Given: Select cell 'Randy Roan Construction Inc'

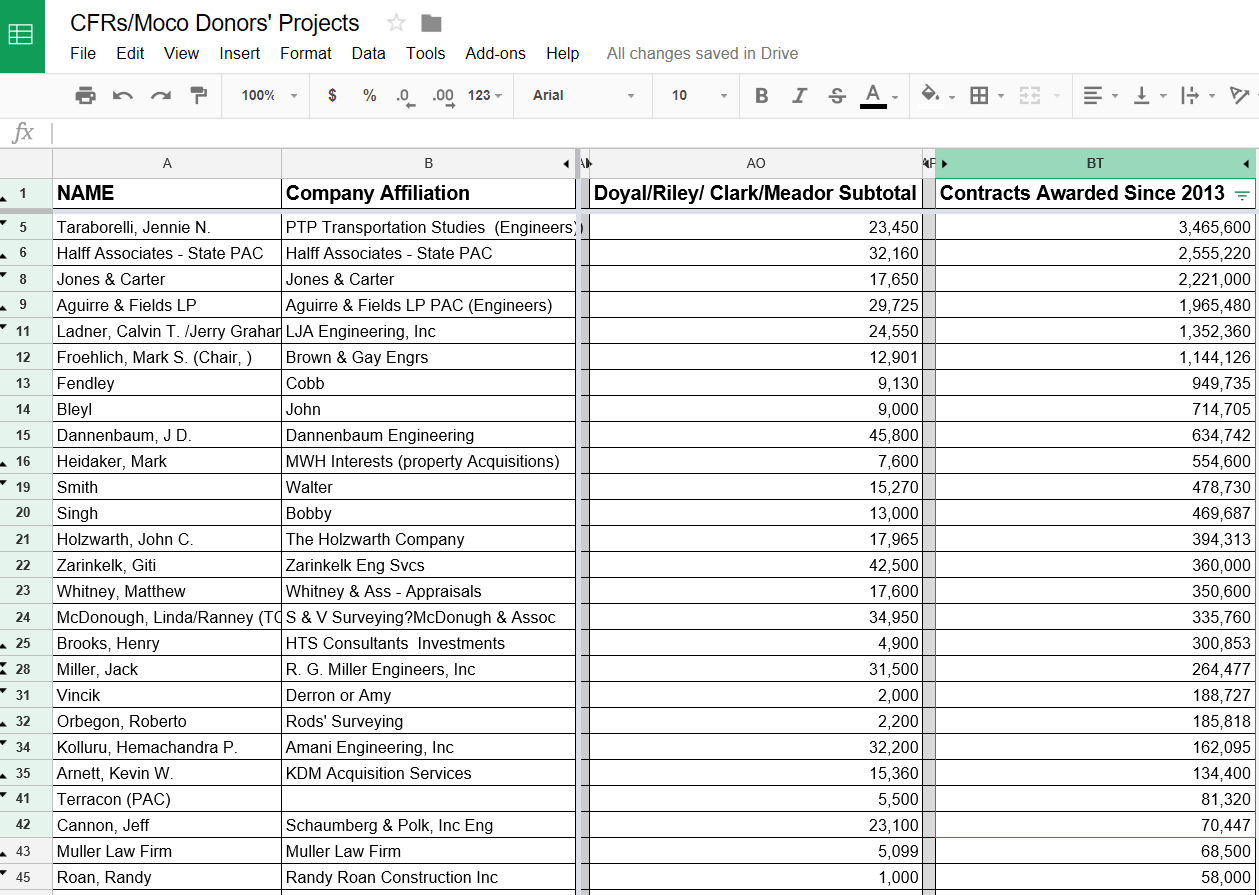Looking at the screenshot, I should click(x=428, y=877).
